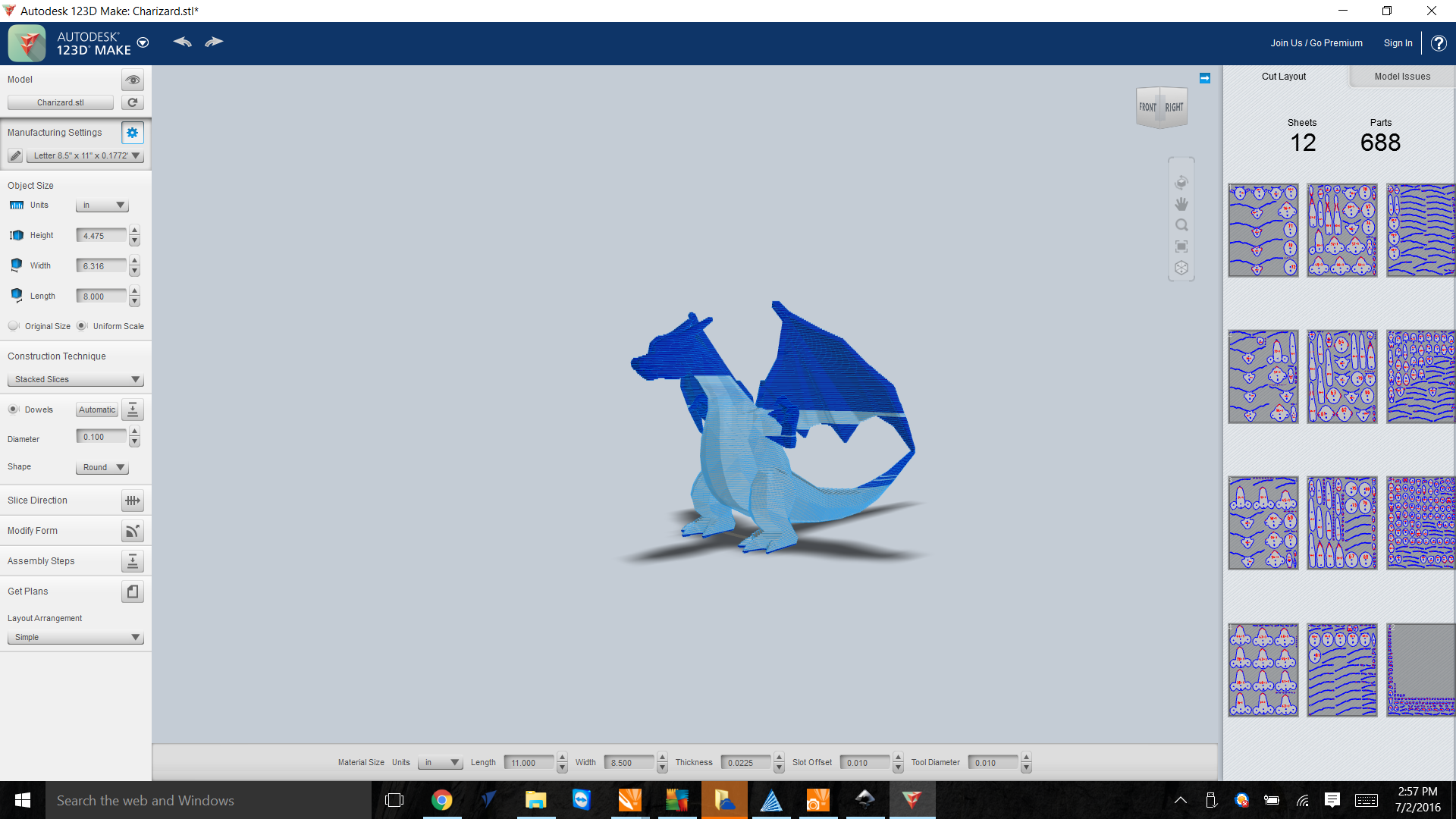The image size is (1456, 819).
Task: Collapse the right panel with blue arrow
Action: [1205, 78]
